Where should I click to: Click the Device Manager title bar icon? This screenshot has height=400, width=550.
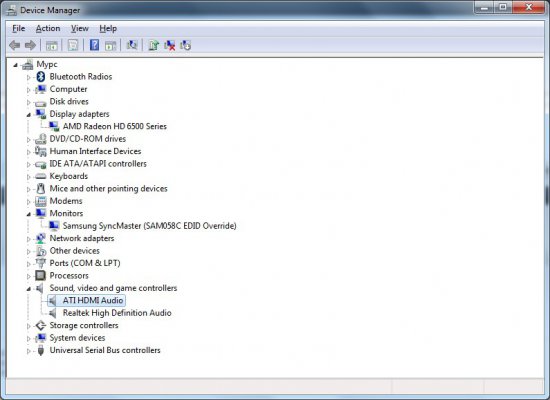[11, 10]
